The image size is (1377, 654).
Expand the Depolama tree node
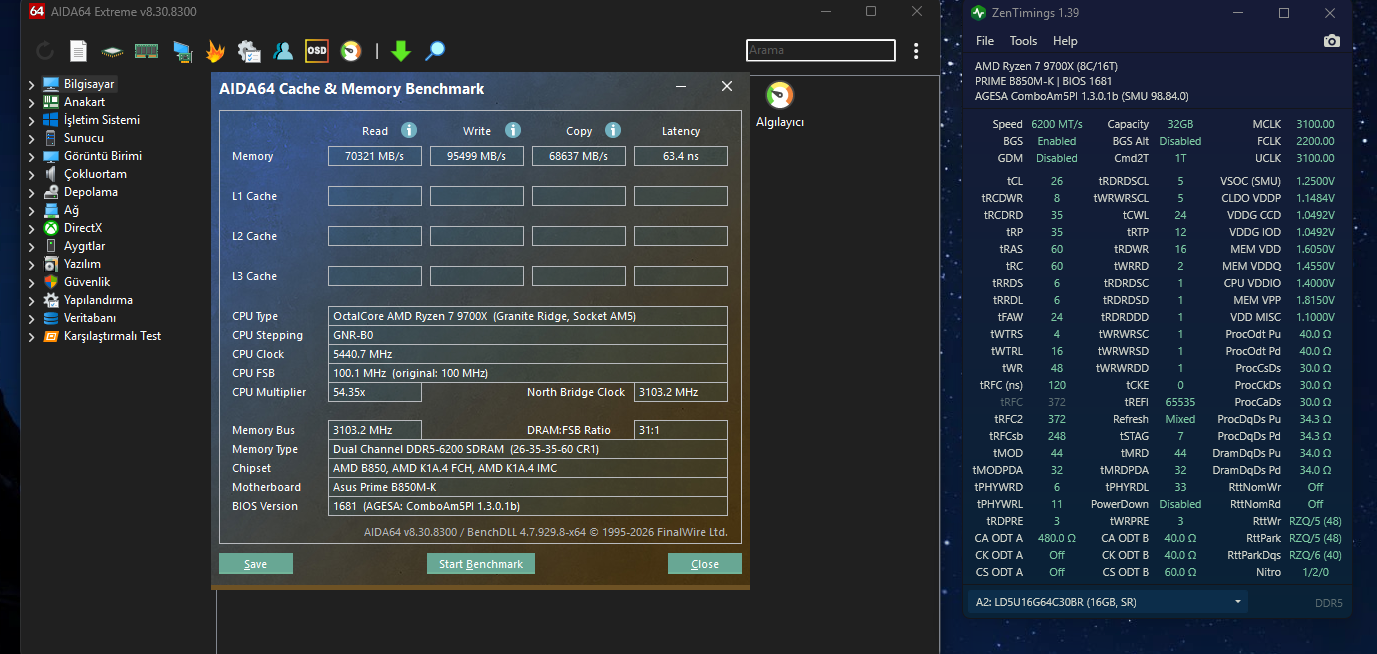(x=31, y=192)
